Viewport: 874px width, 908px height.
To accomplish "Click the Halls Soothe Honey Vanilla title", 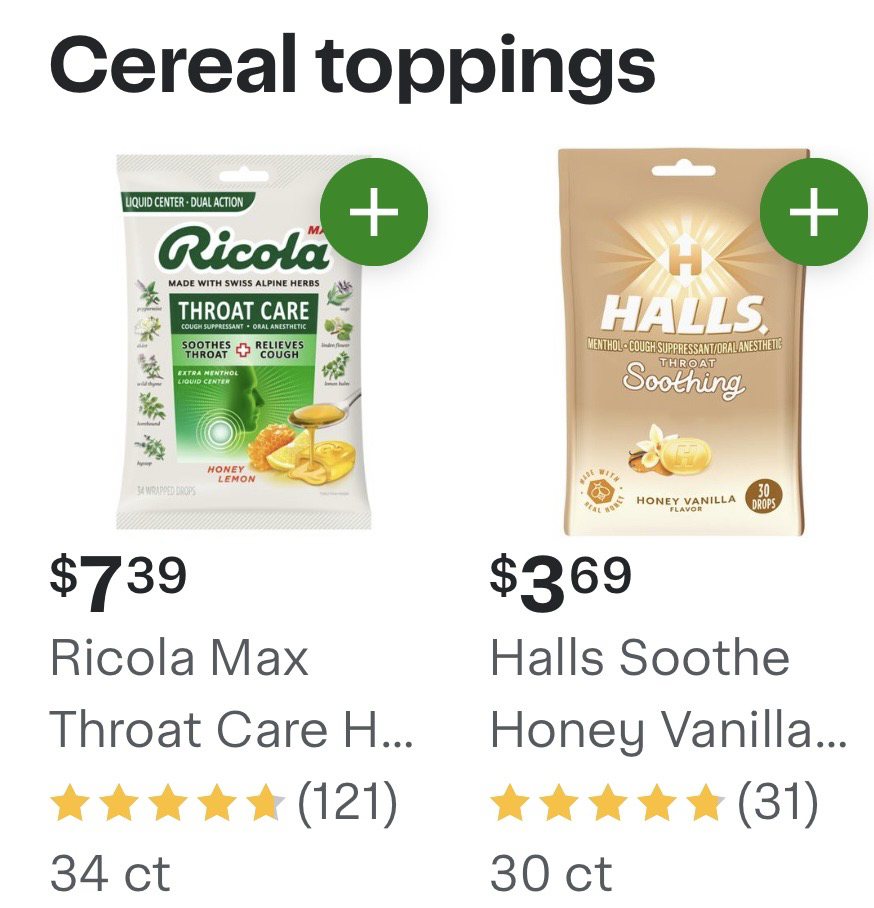I will [x=668, y=694].
